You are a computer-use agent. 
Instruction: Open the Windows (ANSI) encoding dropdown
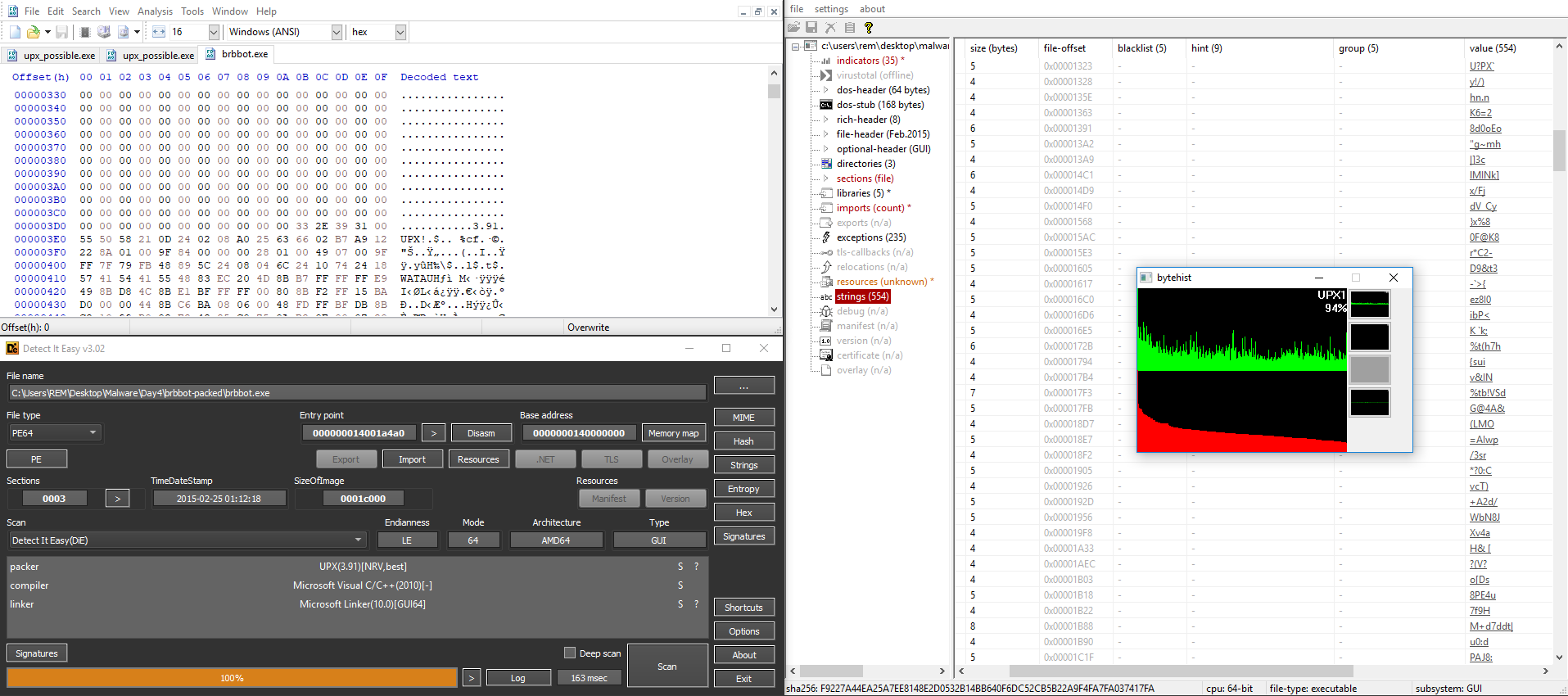337,32
